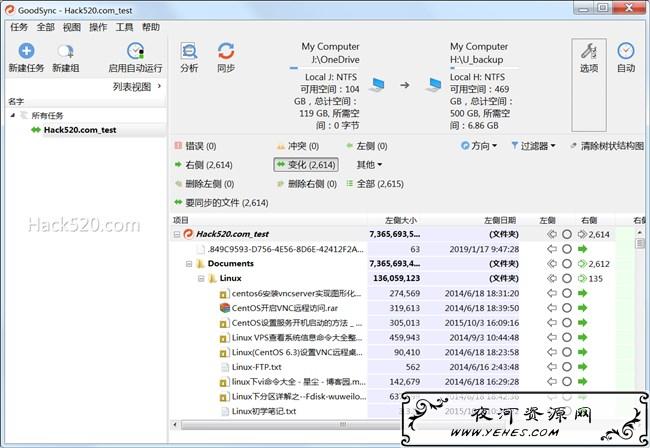
Task: Click the 左侧日期 column header
Action: [500, 220]
